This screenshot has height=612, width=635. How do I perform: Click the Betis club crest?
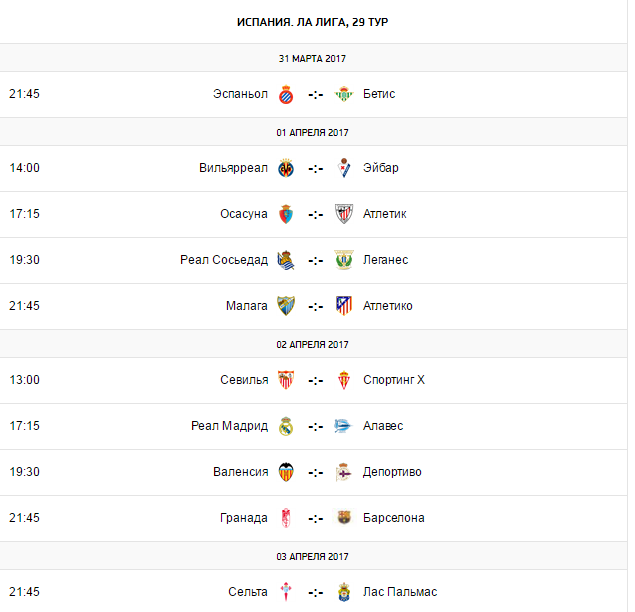point(344,94)
